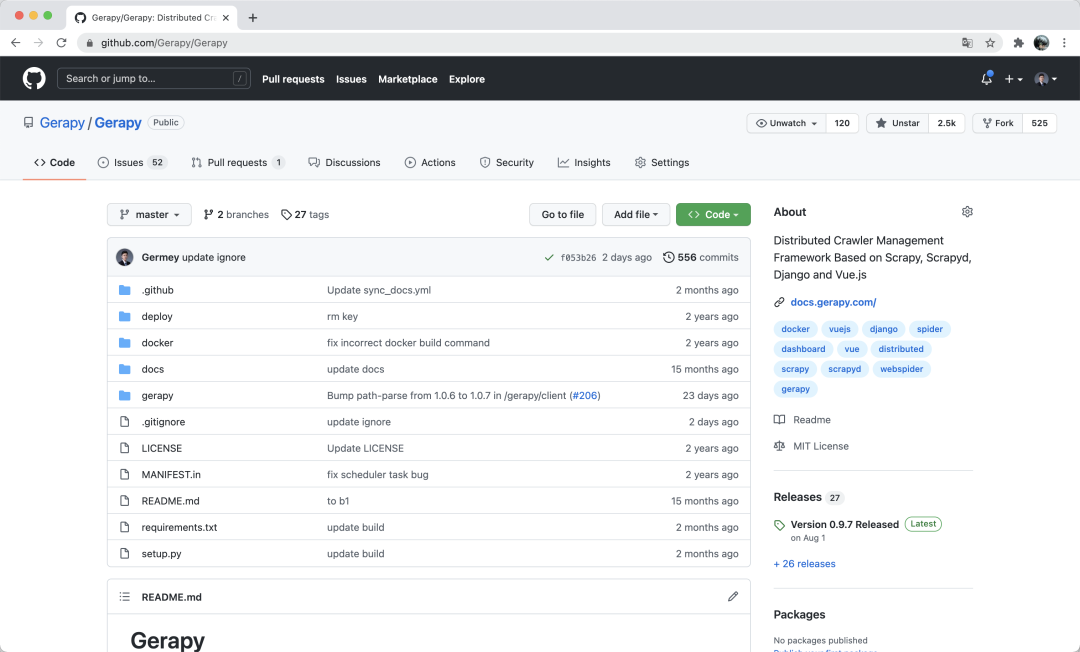This screenshot has height=652, width=1080.
Task: Open the + 26 releases link
Action: 804,563
